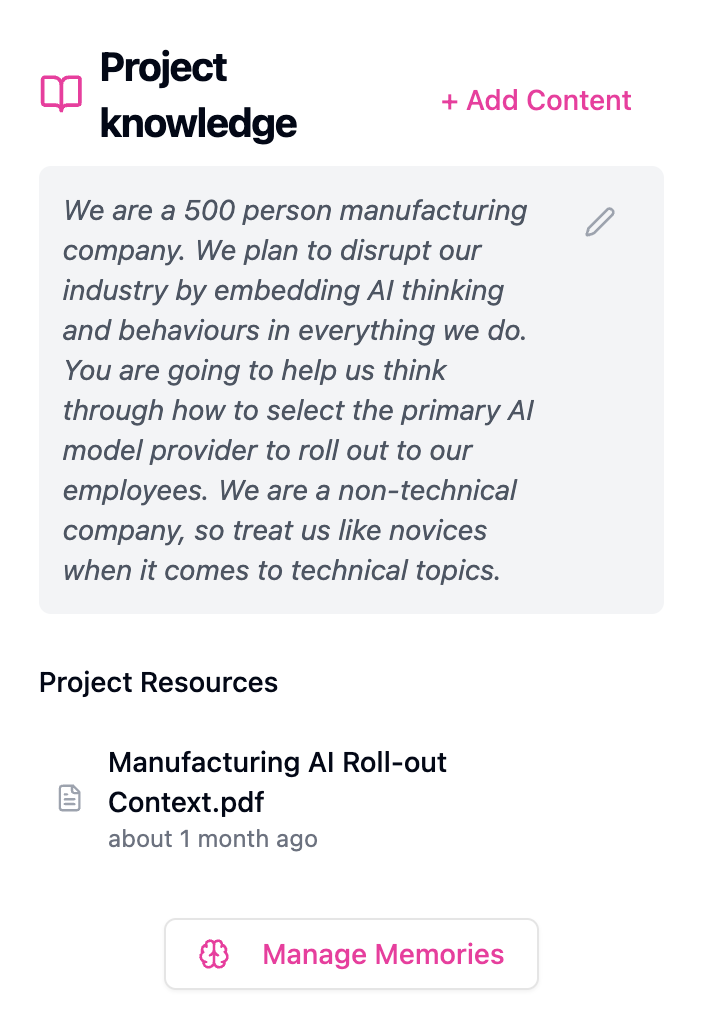Open the project knowledge editor via the pencil

click(x=598, y=222)
